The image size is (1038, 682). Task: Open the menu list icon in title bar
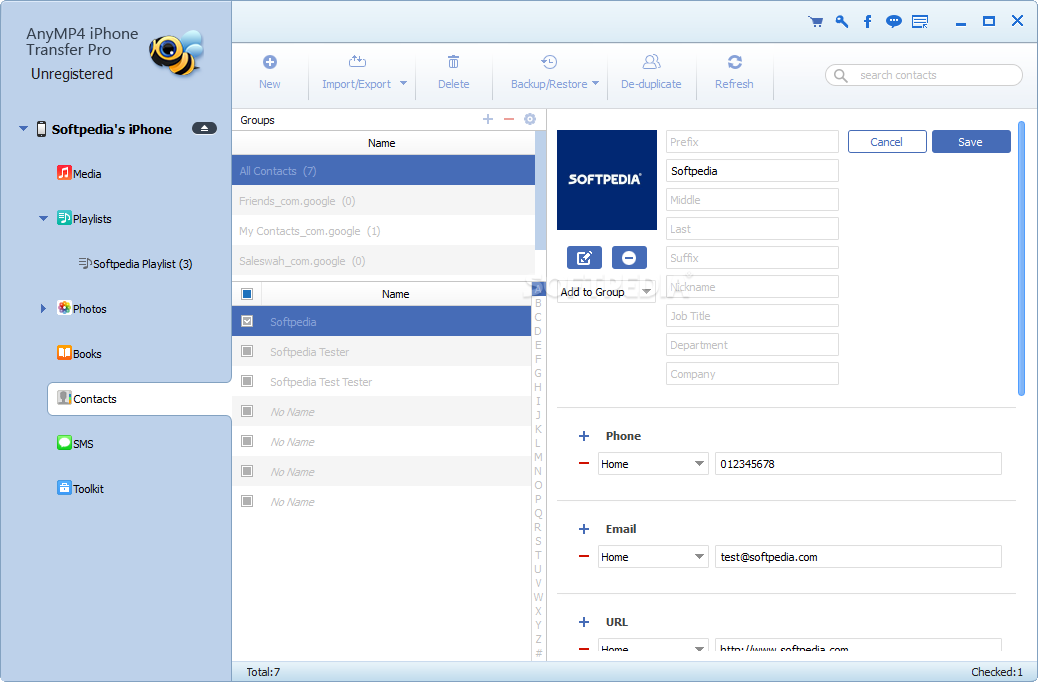pos(920,22)
